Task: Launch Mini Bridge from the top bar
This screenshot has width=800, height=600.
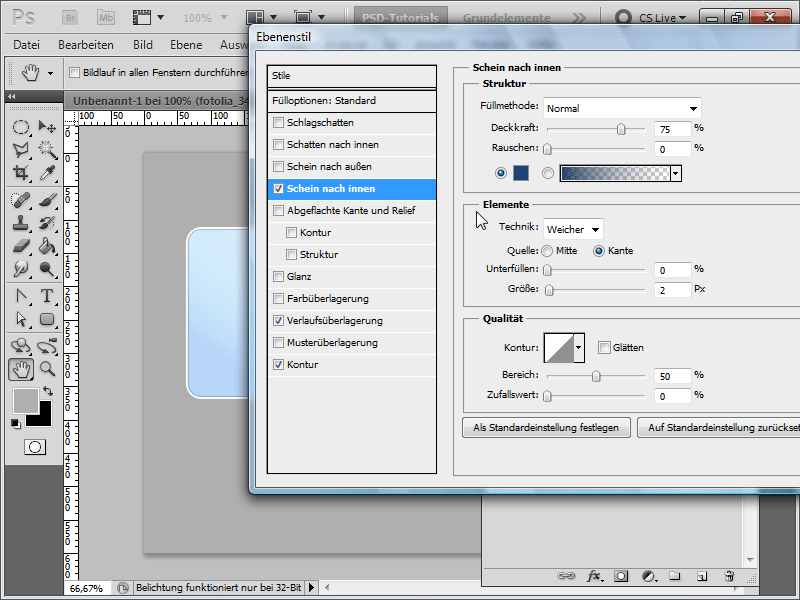Action: pos(106,18)
